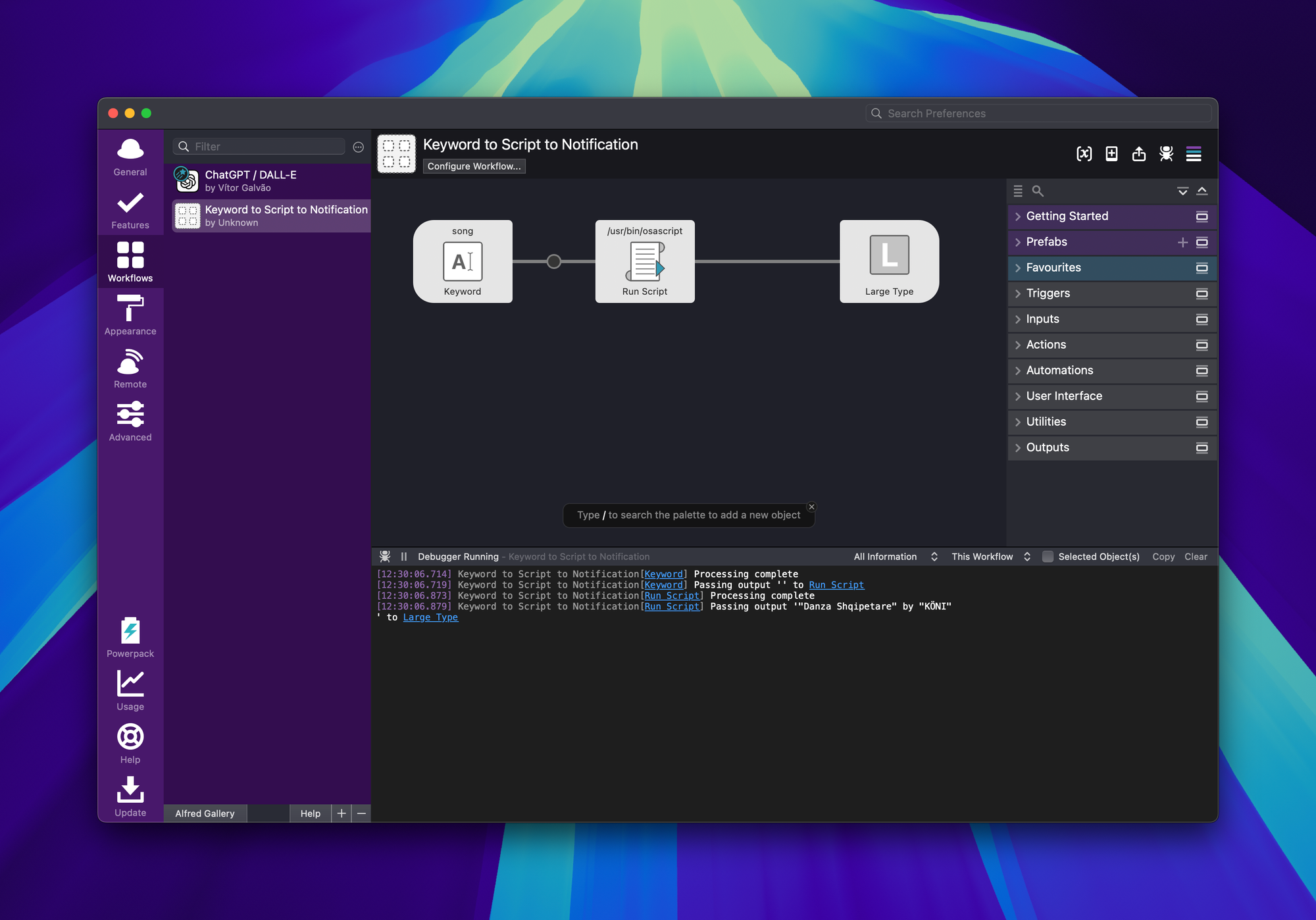1316x920 pixels.
Task: Open the Remote preferences section
Action: [x=130, y=368]
